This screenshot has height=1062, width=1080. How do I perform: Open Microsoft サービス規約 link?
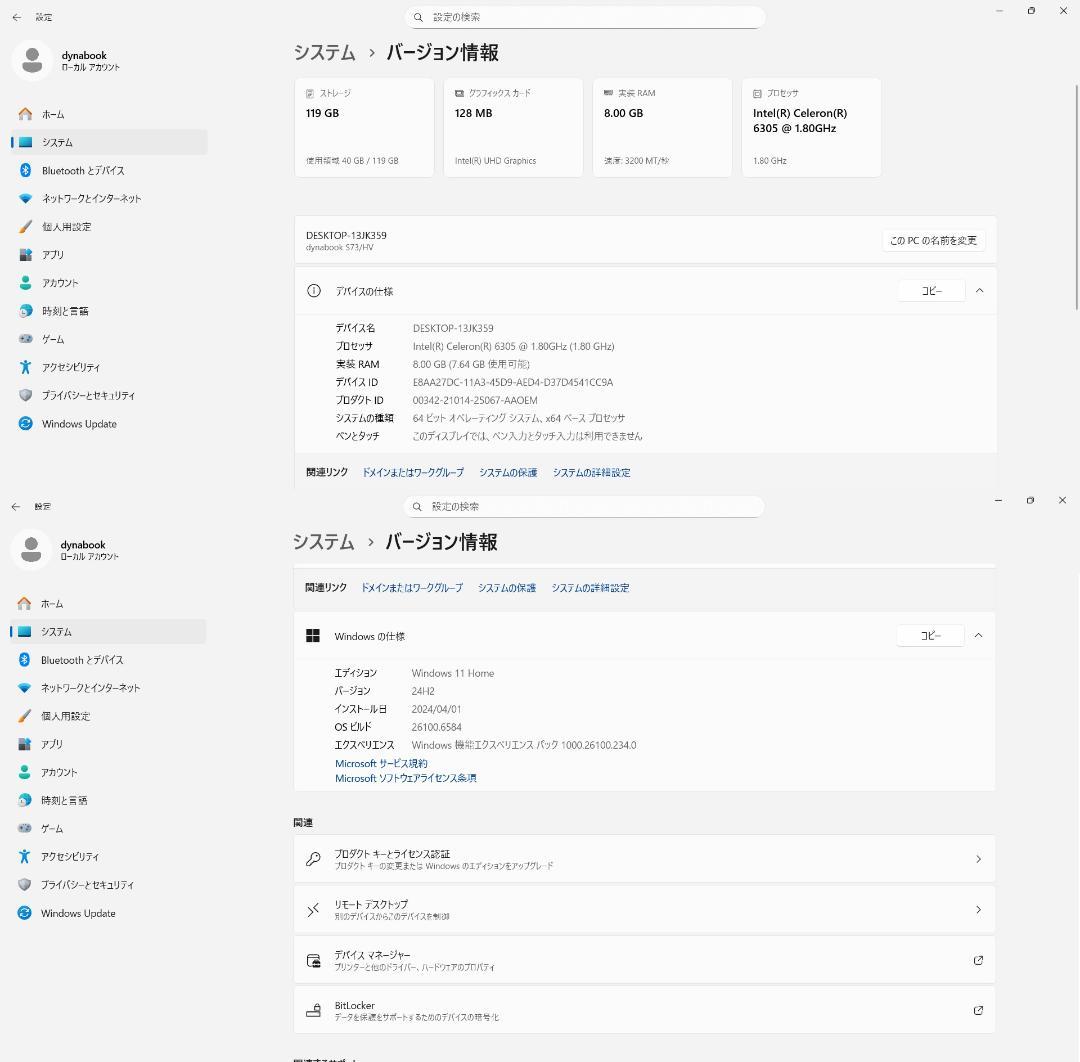(381, 763)
